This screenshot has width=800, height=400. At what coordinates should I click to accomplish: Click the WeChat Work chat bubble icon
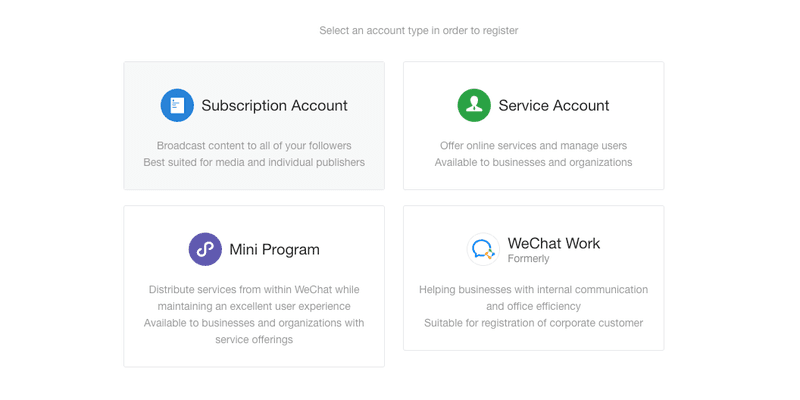[x=483, y=249]
